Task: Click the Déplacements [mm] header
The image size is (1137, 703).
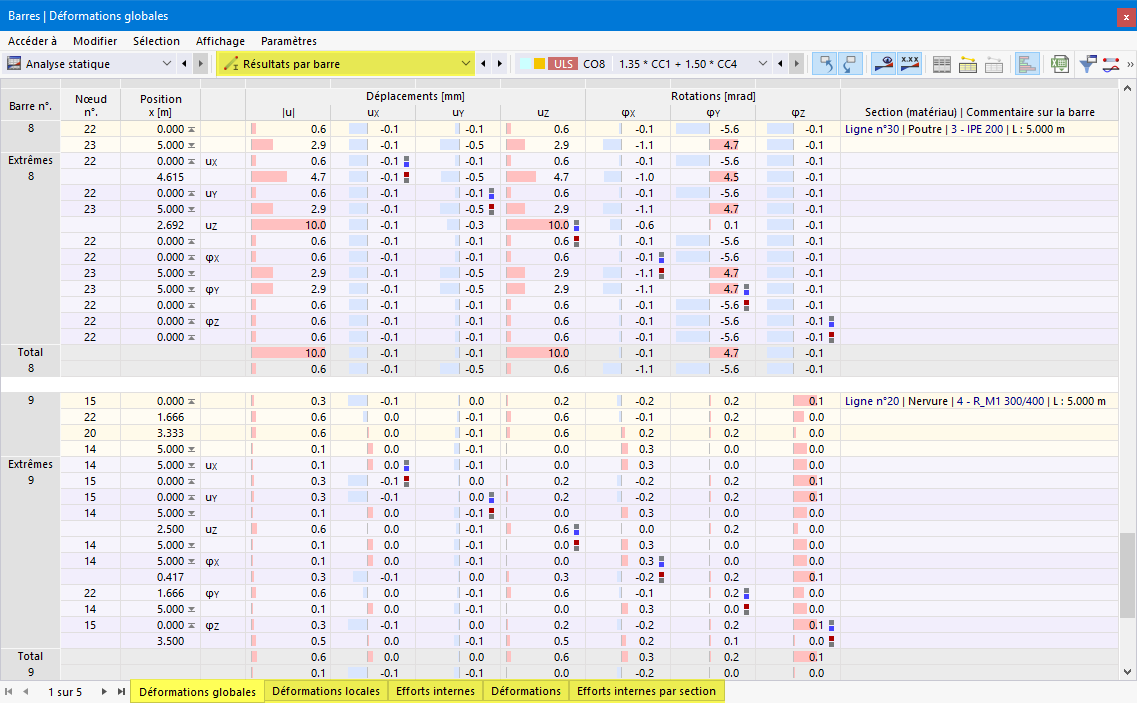Action: [415, 96]
